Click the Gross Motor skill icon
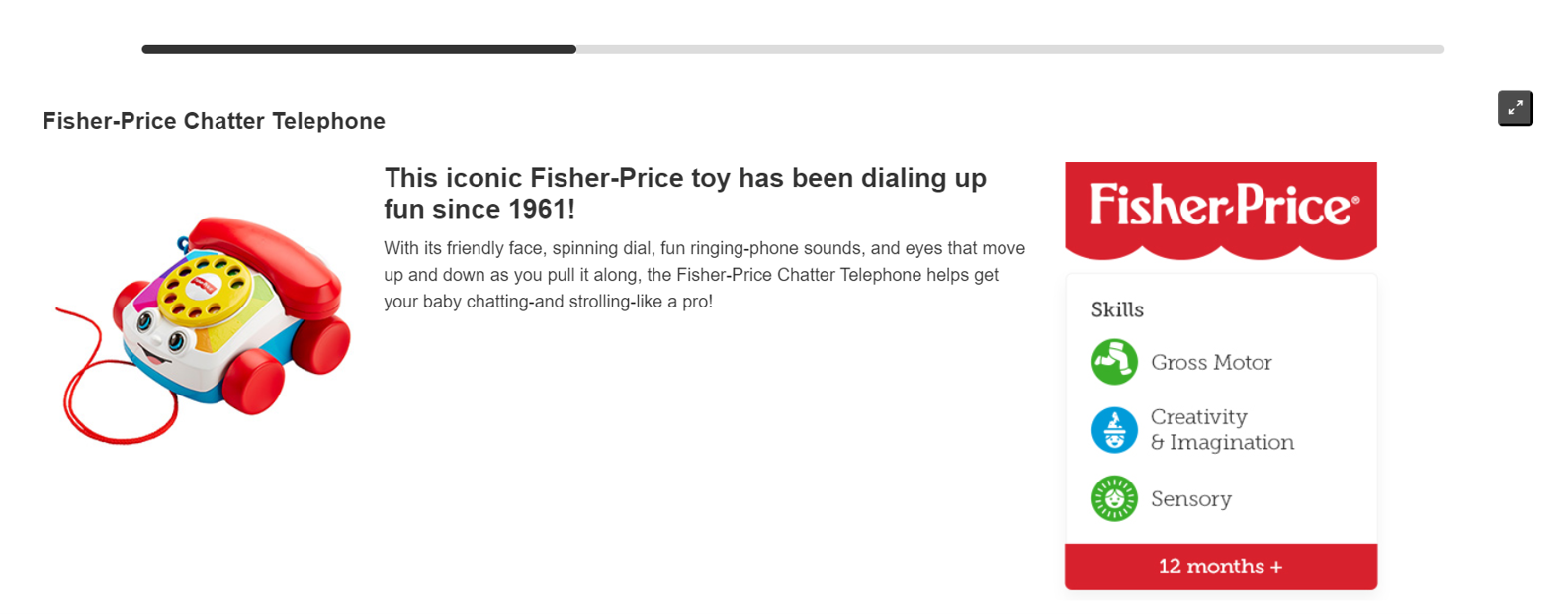This screenshot has width=1568, height=614. [1114, 362]
